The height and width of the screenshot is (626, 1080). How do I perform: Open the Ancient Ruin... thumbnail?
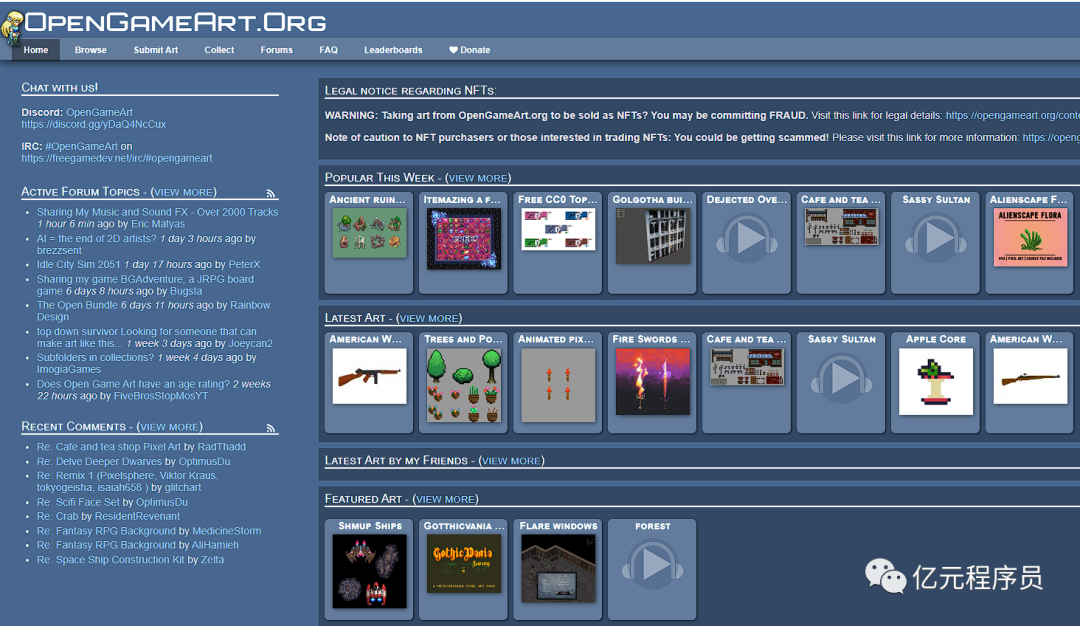369,233
